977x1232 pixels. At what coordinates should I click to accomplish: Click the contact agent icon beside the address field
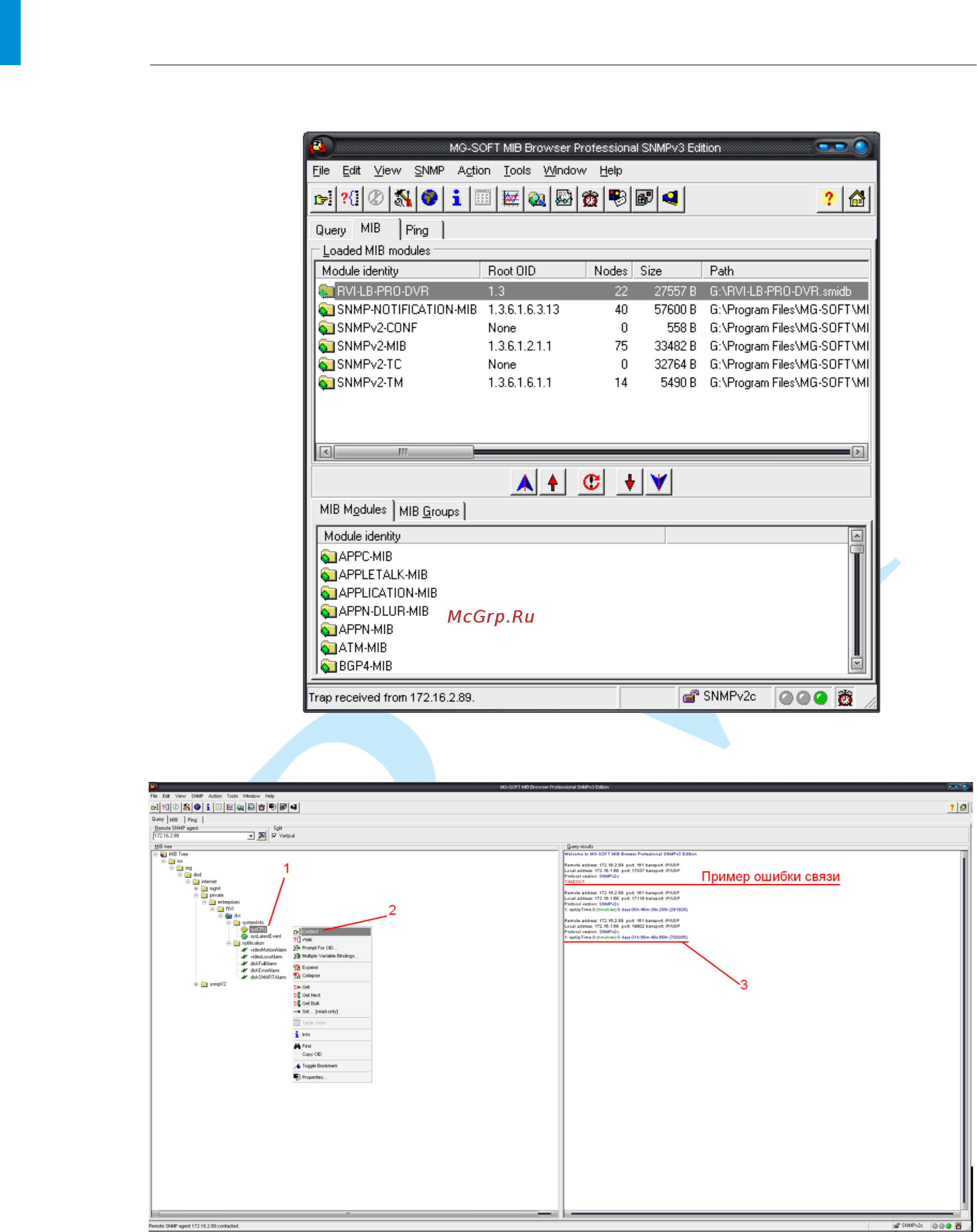point(262,835)
